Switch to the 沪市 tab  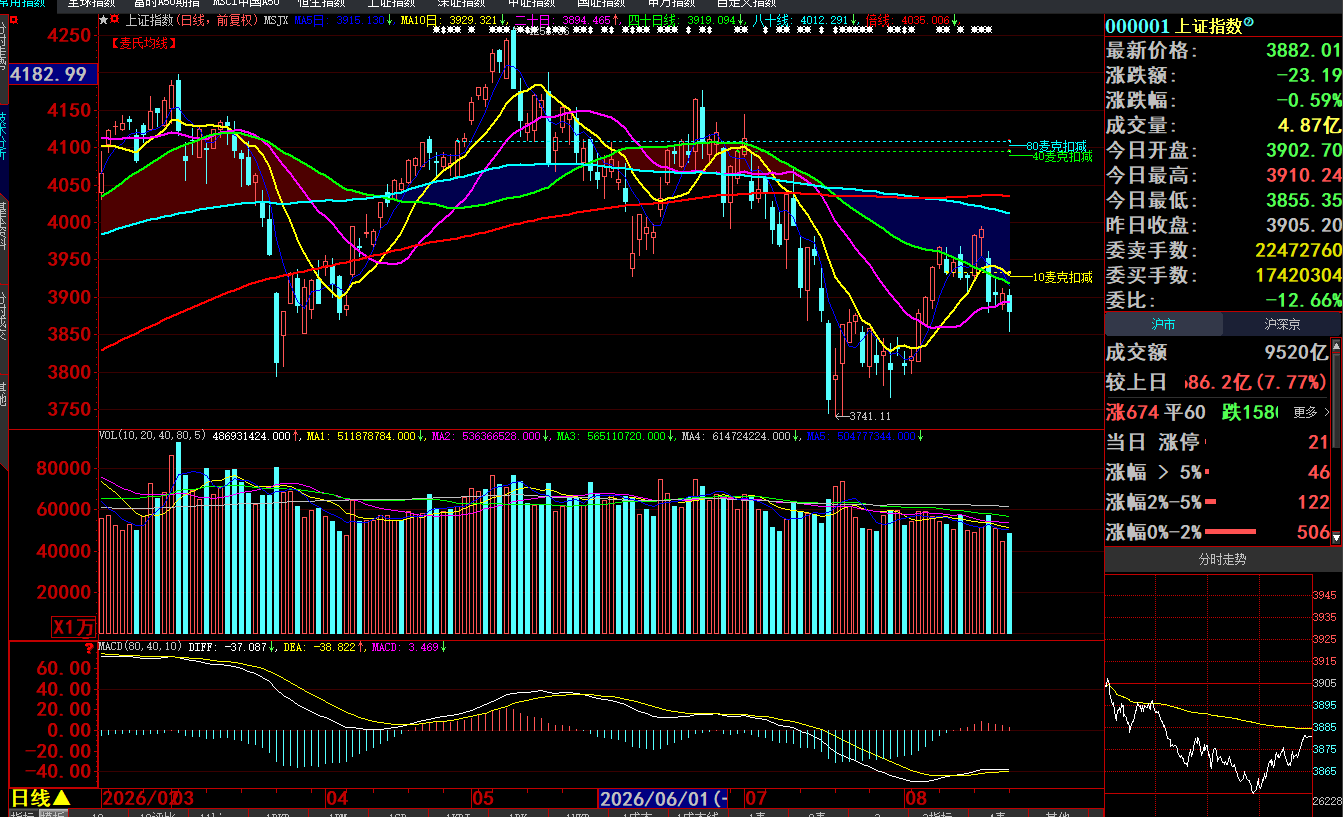pyautogui.click(x=1163, y=324)
